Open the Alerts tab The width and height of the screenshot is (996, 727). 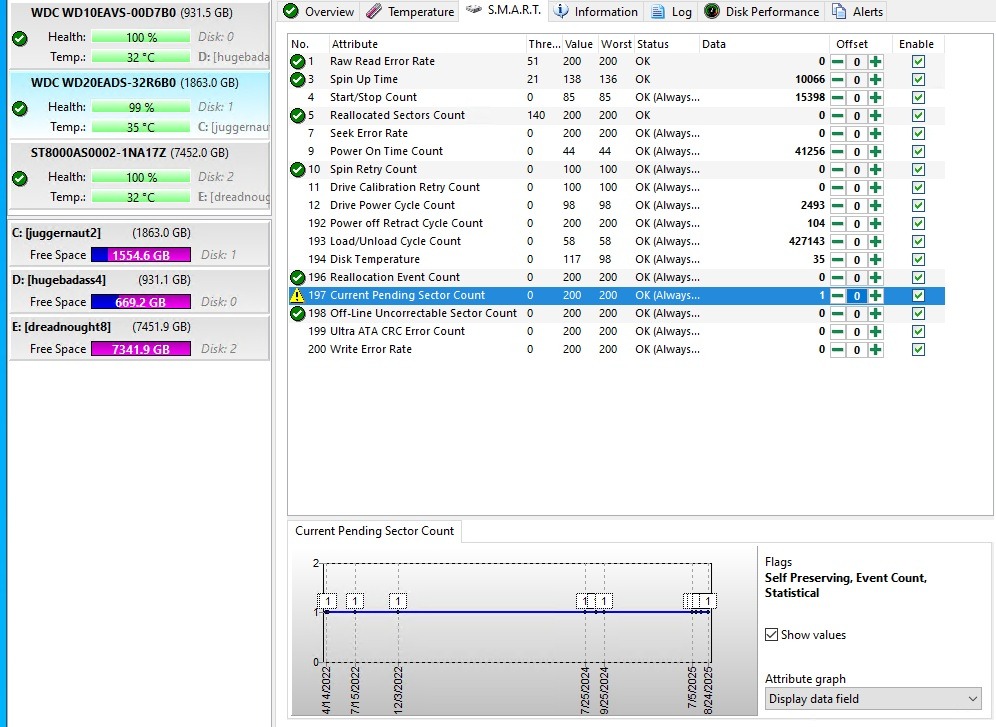click(x=858, y=11)
